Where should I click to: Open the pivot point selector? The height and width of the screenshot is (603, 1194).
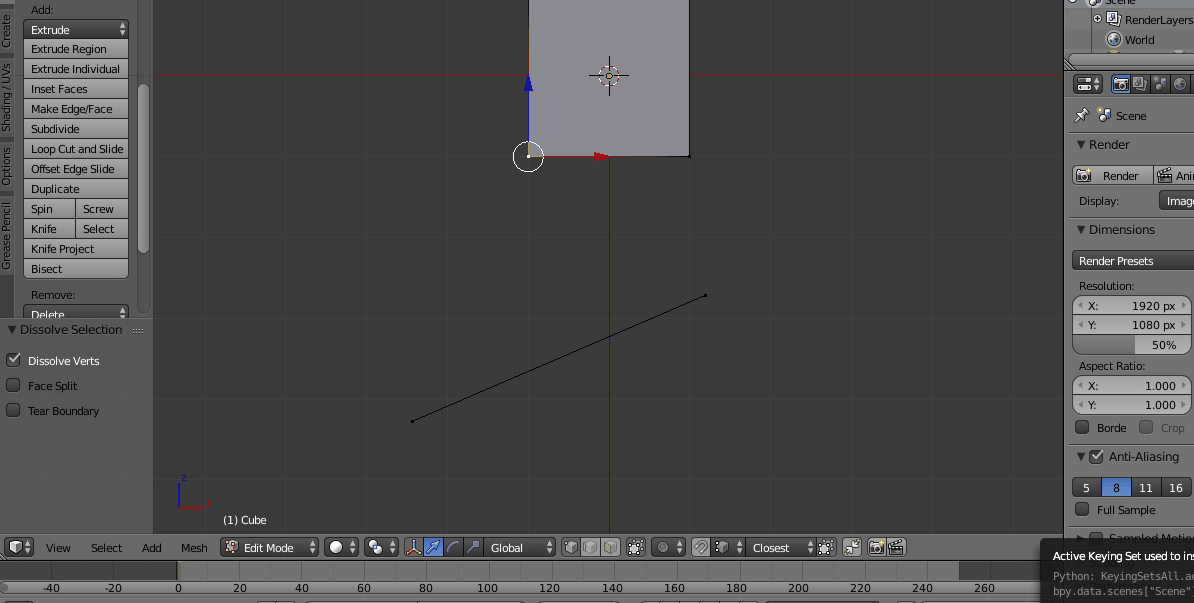[381, 547]
